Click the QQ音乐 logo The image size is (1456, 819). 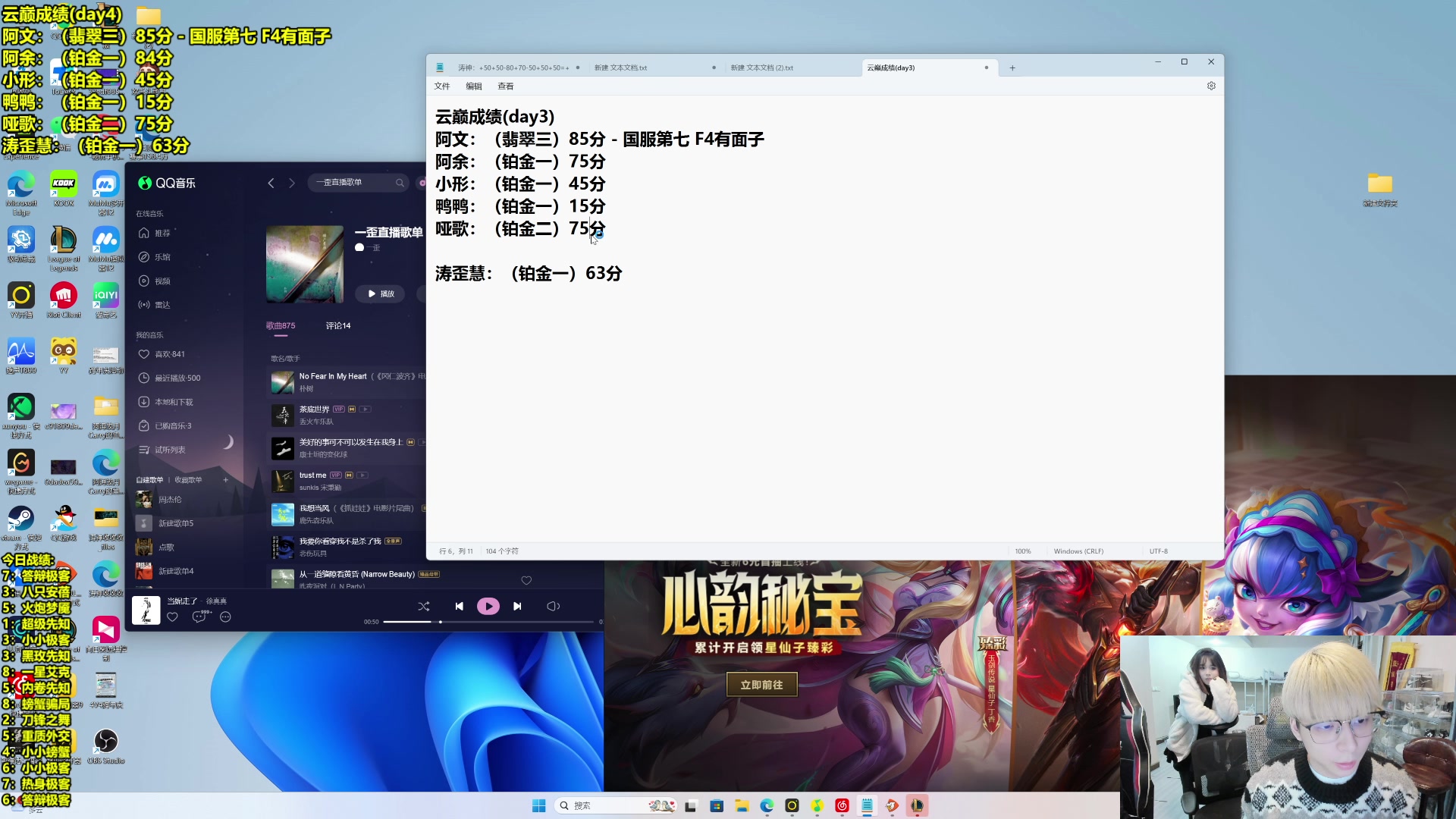coord(167,183)
